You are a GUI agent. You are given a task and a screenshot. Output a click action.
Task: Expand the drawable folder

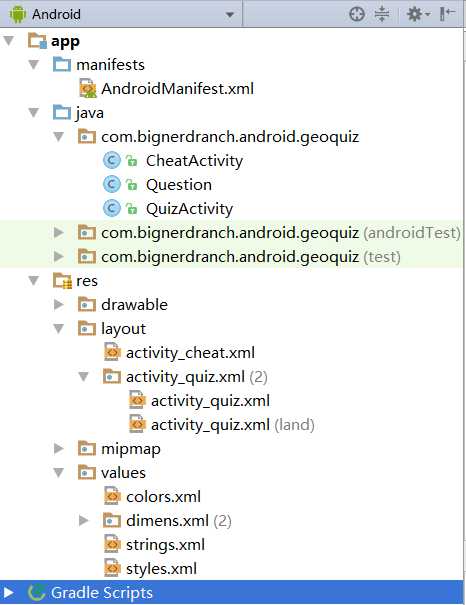click(x=59, y=304)
